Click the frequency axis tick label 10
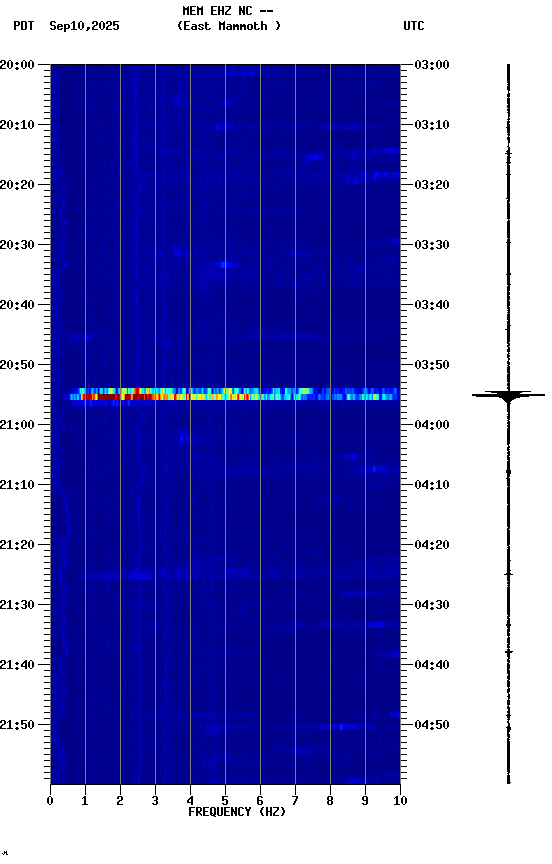Viewport: 552px width, 864px height. 400,801
